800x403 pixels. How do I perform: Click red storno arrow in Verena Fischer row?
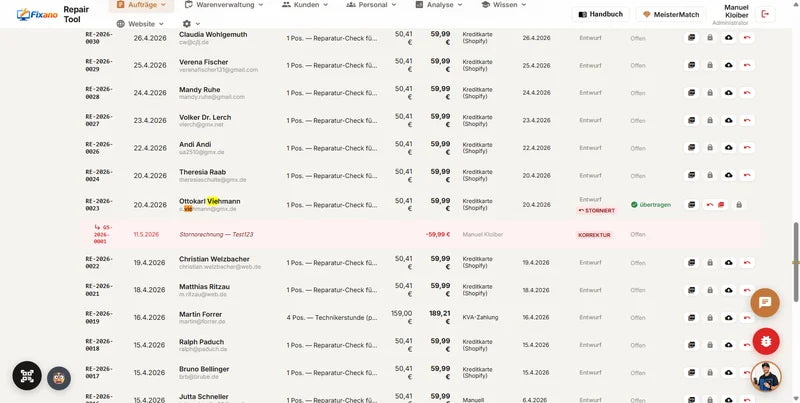point(747,65)
